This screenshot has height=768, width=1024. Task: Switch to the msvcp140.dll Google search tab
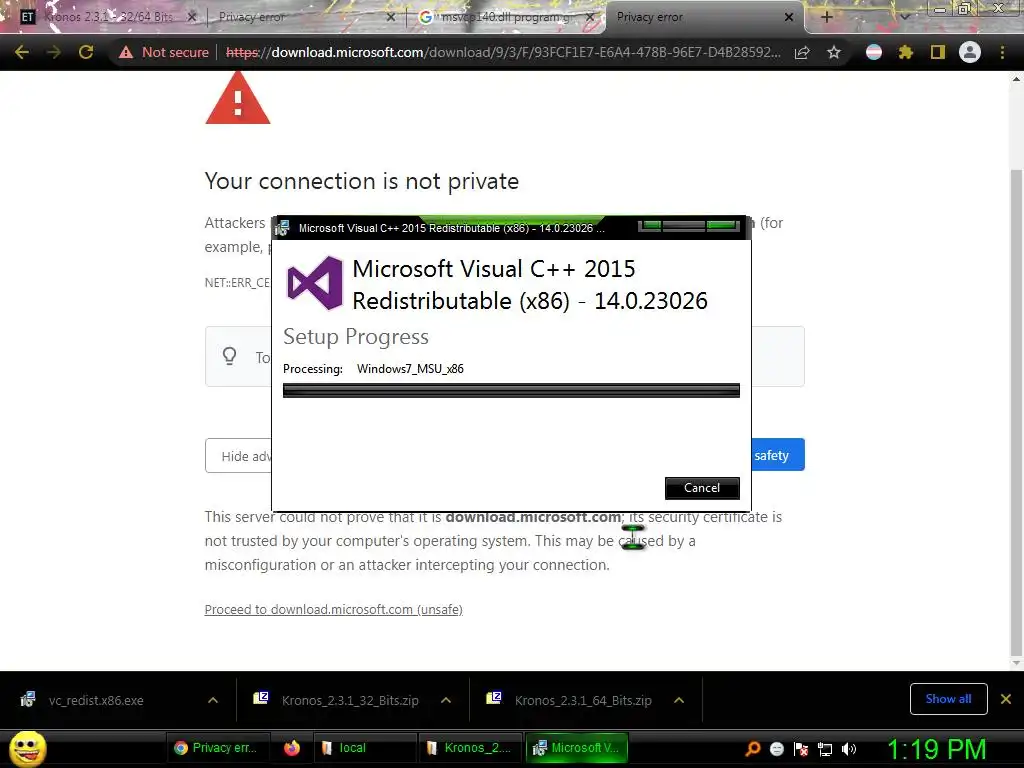point(506,17)
